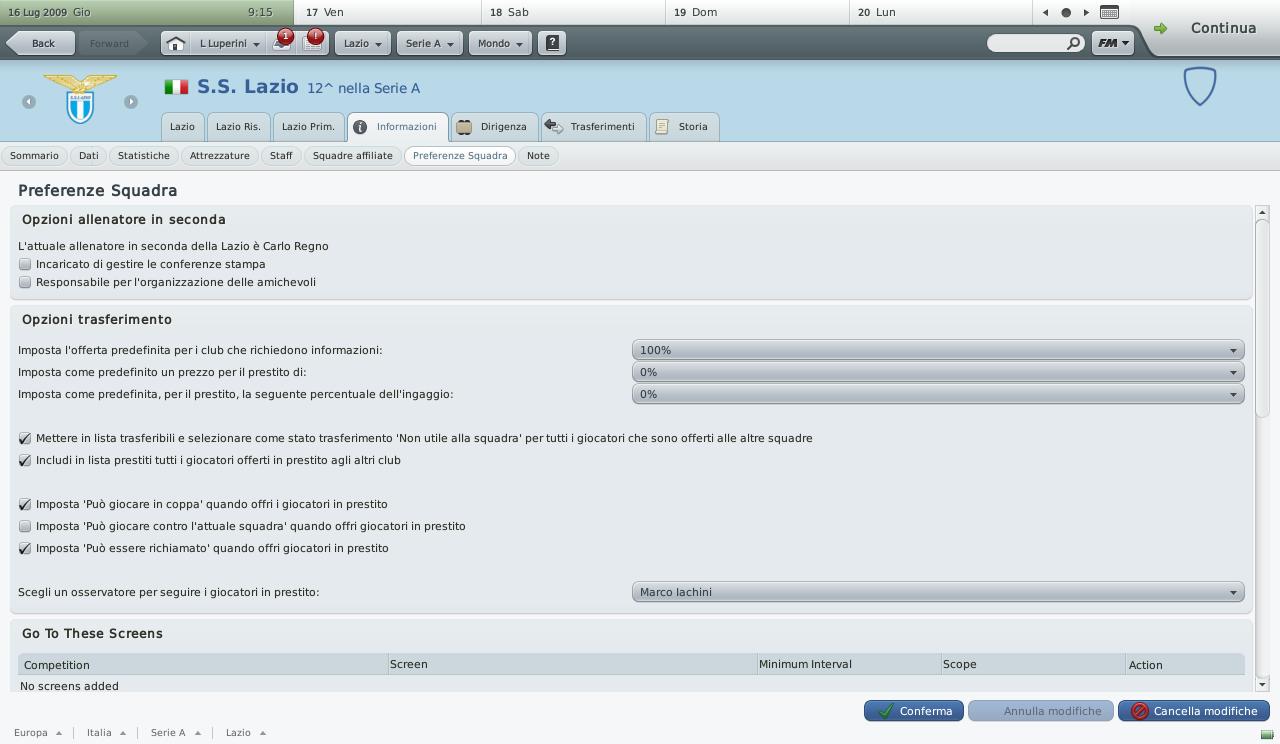Open the Note sub-tab
The image size is (1280, 744).
click(538, 156)
